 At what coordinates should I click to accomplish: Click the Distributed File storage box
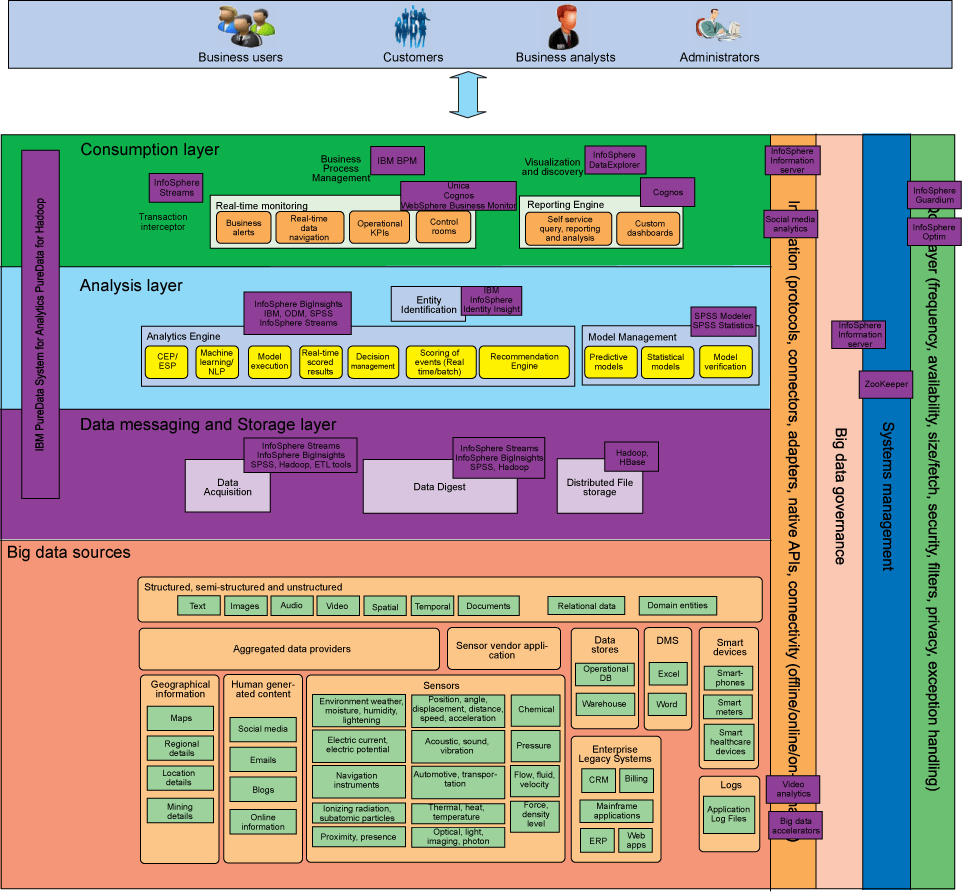[x=599, y=487]
